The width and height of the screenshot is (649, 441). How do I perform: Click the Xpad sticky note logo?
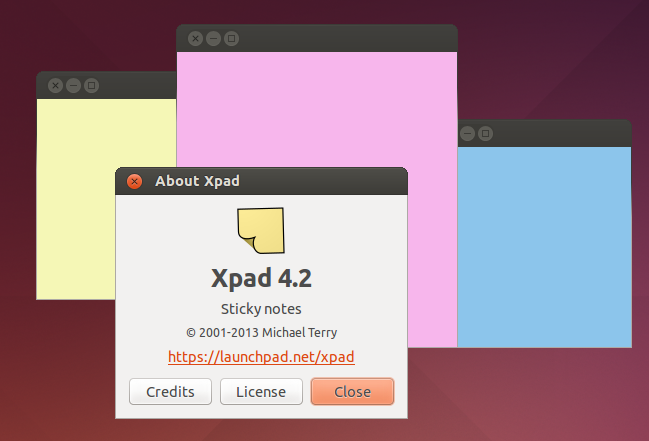point(261,230)
